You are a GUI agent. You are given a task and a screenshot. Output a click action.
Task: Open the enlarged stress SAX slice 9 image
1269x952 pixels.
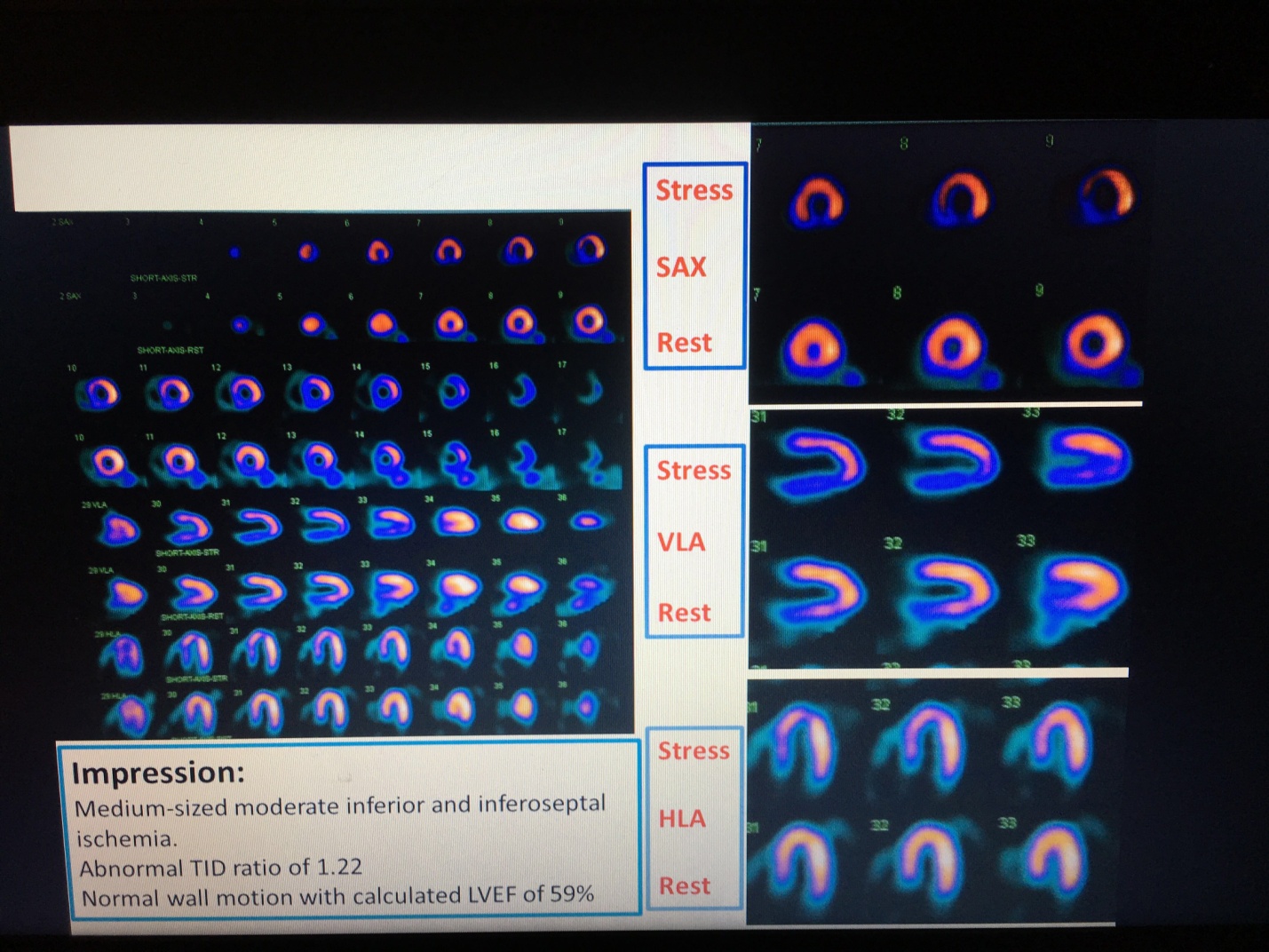point(1105,194)
